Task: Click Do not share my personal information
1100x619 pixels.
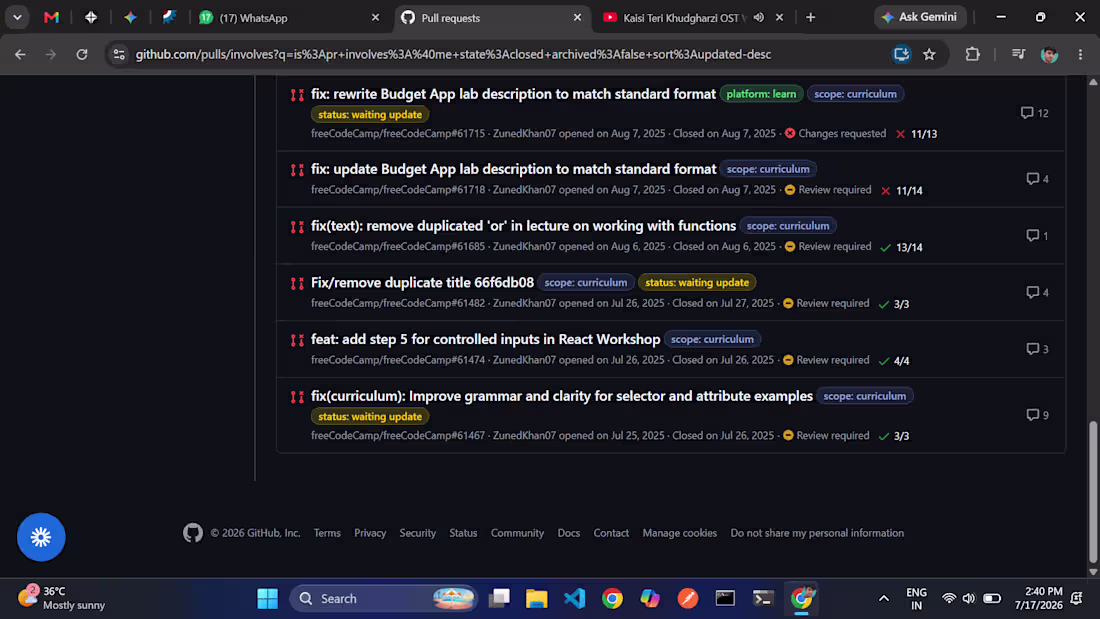Action: [x=817, y=533]
